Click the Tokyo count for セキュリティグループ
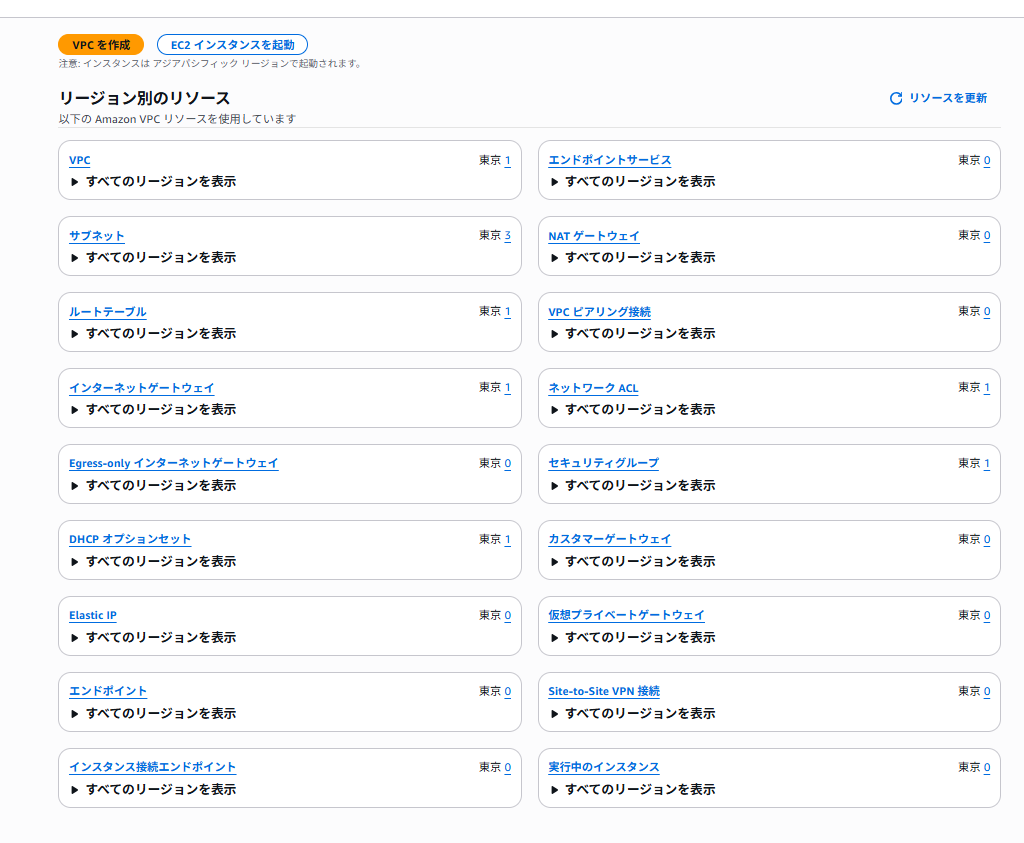The width and height of the screenshot is (1024, 843). tap(987, 464)
